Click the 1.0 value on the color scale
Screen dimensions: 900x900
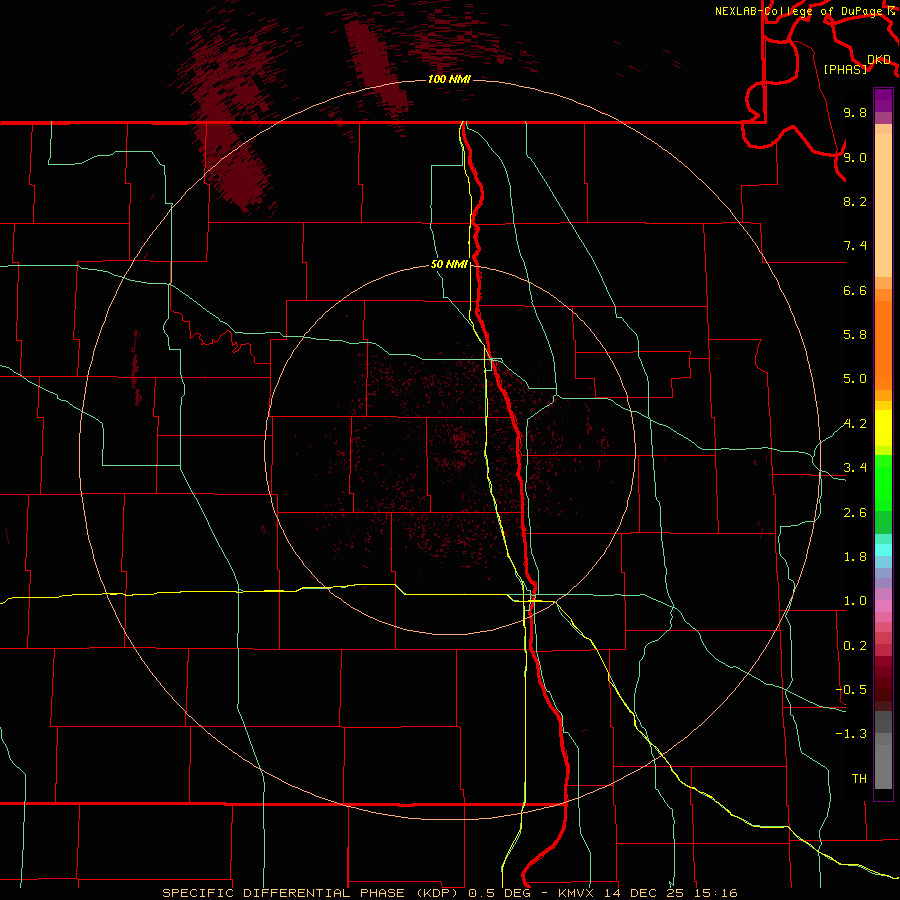click(x=855, y=601)
